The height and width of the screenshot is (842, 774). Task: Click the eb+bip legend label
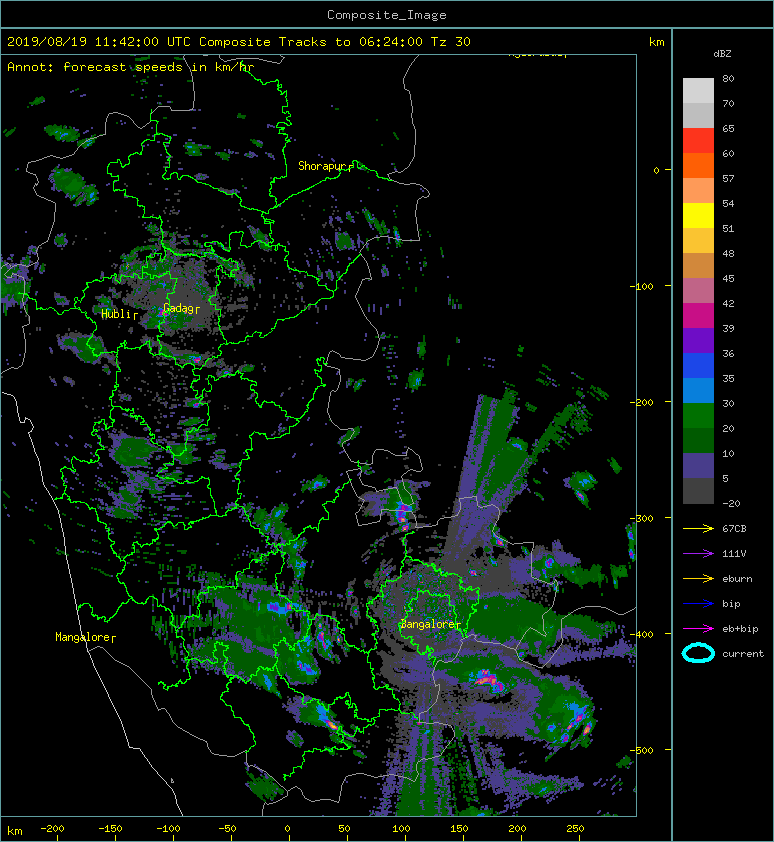click(x=740, y=629)
